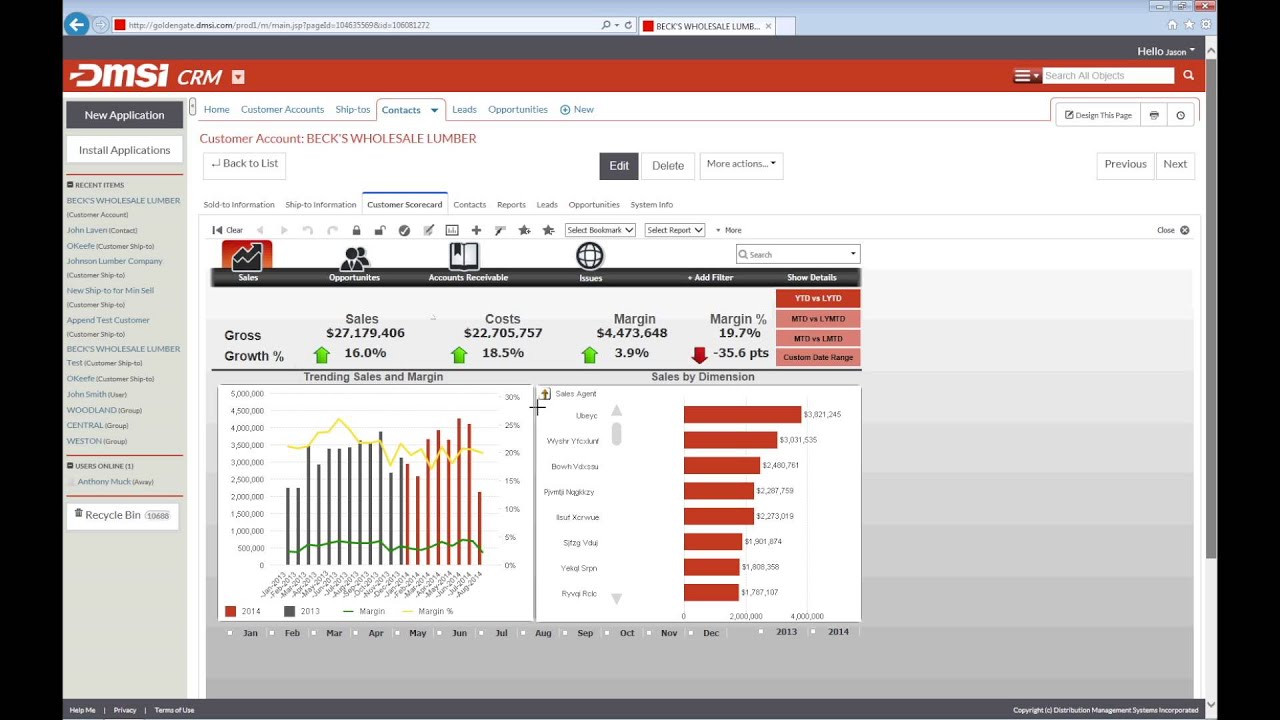This screenshot has width=1280, height=720.
Task: Toggle the May month checkbox
Action: (398, 633)
